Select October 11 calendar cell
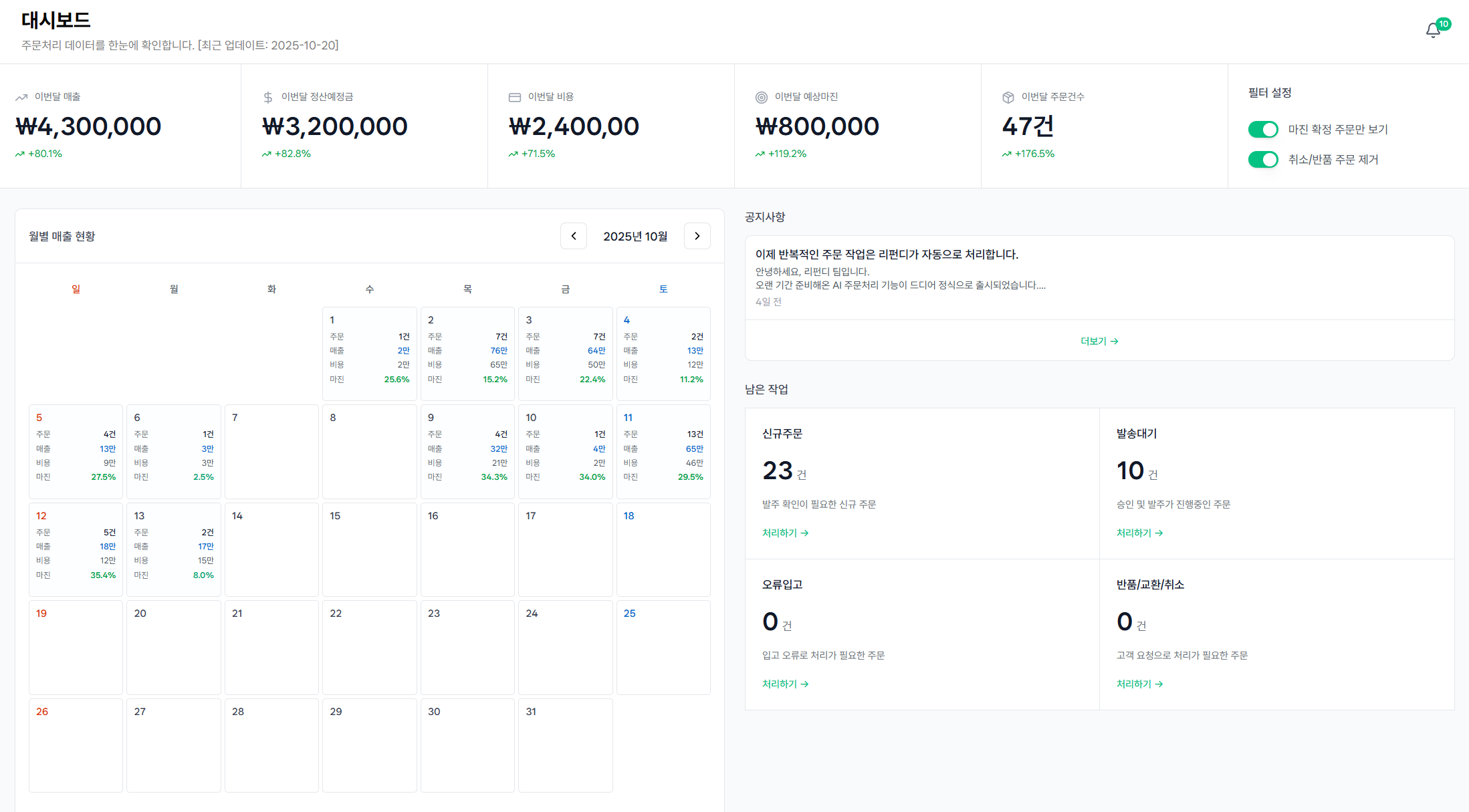 coord(663,451)
